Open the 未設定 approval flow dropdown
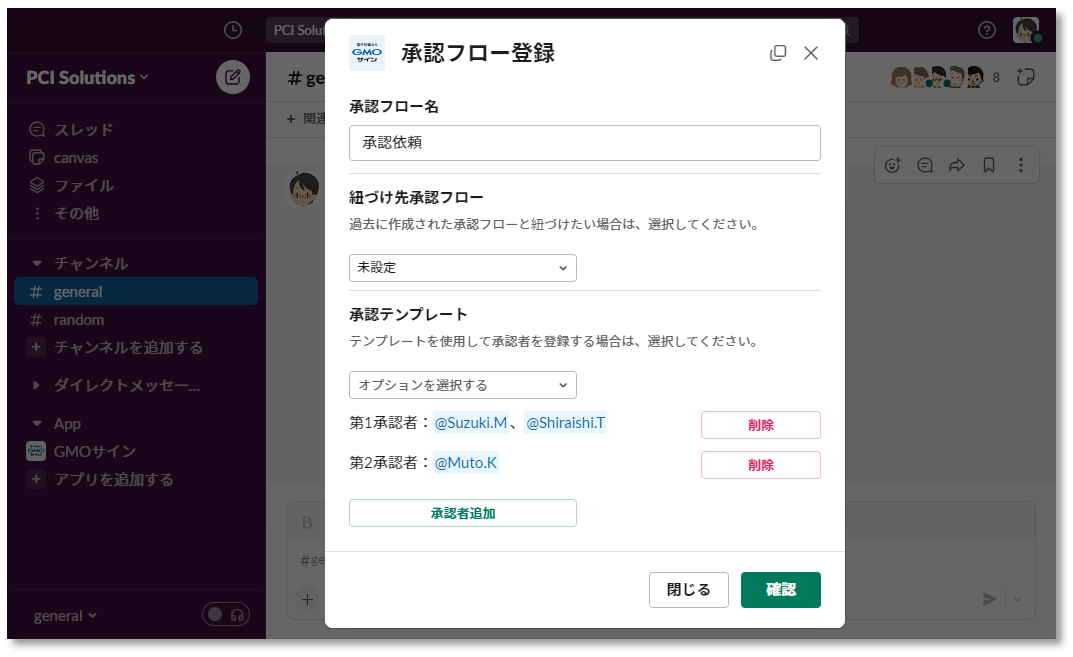Image resolution: width=1073 pixels, height=657 pixels. pyautogui.click(x=462, y=268)
